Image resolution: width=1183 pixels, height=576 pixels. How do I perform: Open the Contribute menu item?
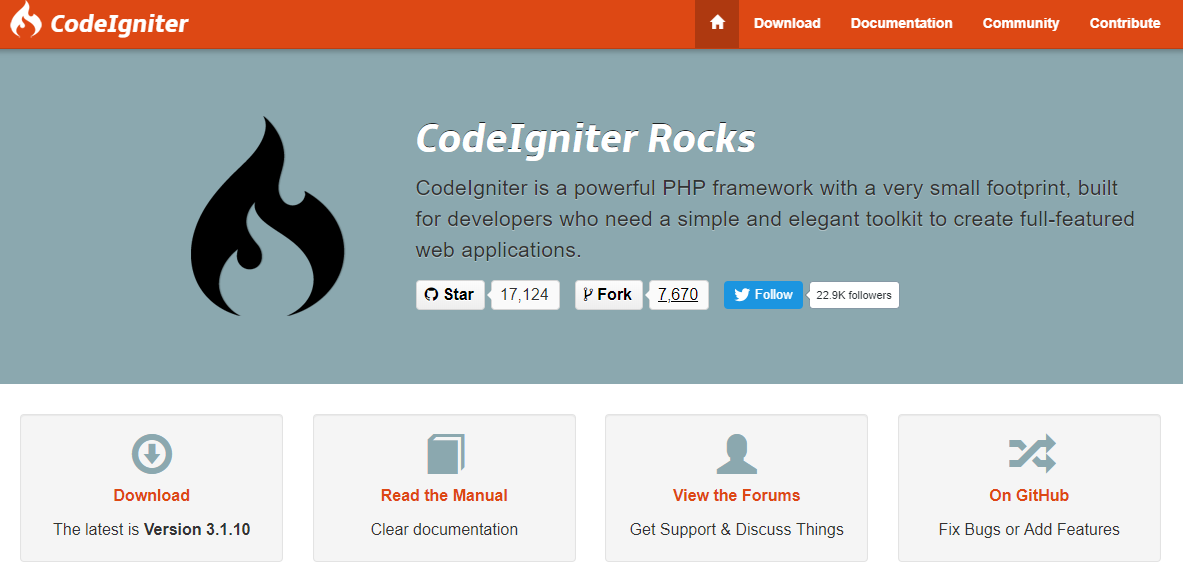(1125, 23)
